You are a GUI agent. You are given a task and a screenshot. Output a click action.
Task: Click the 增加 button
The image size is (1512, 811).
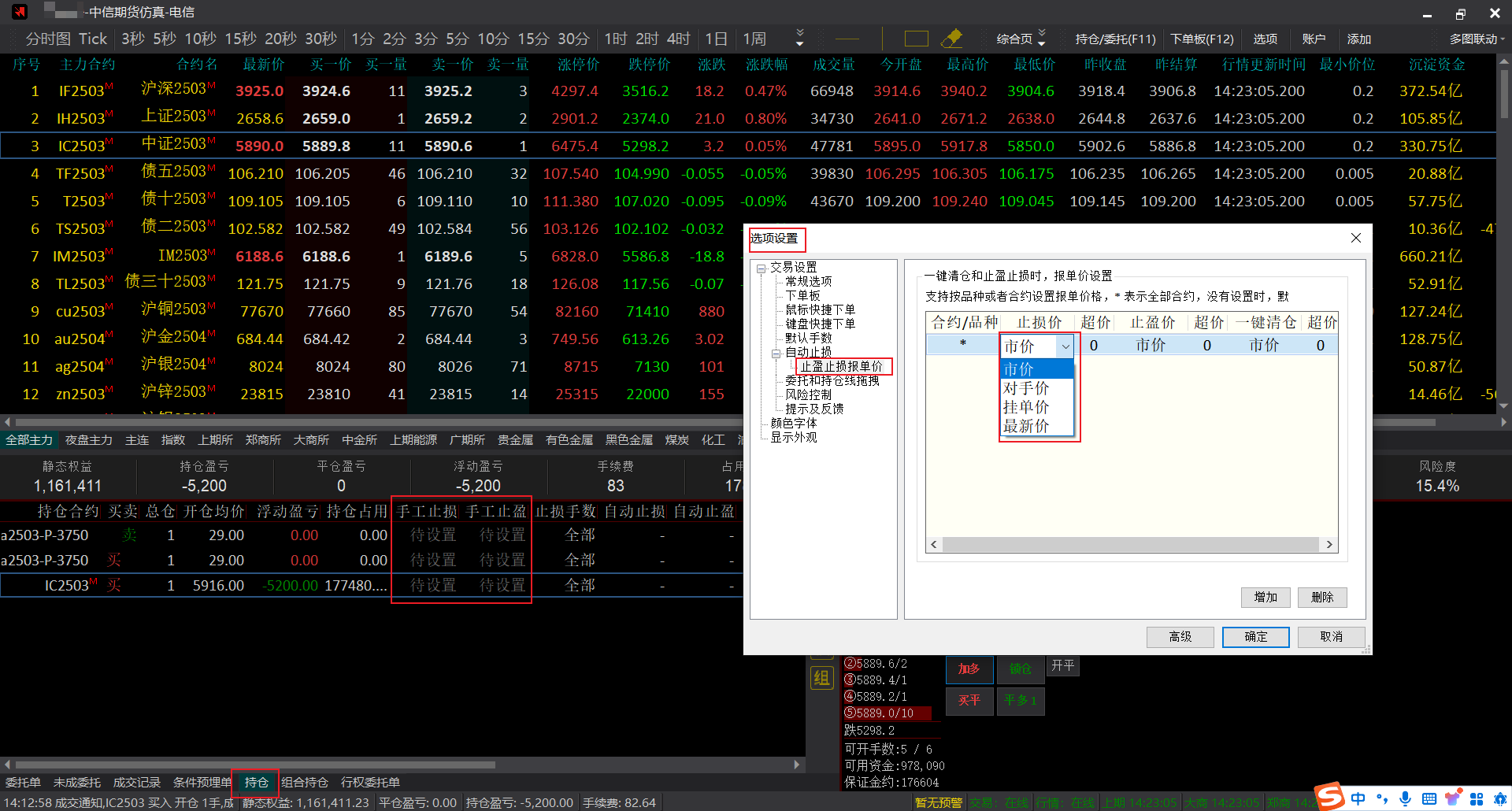tap(1266, 598)
